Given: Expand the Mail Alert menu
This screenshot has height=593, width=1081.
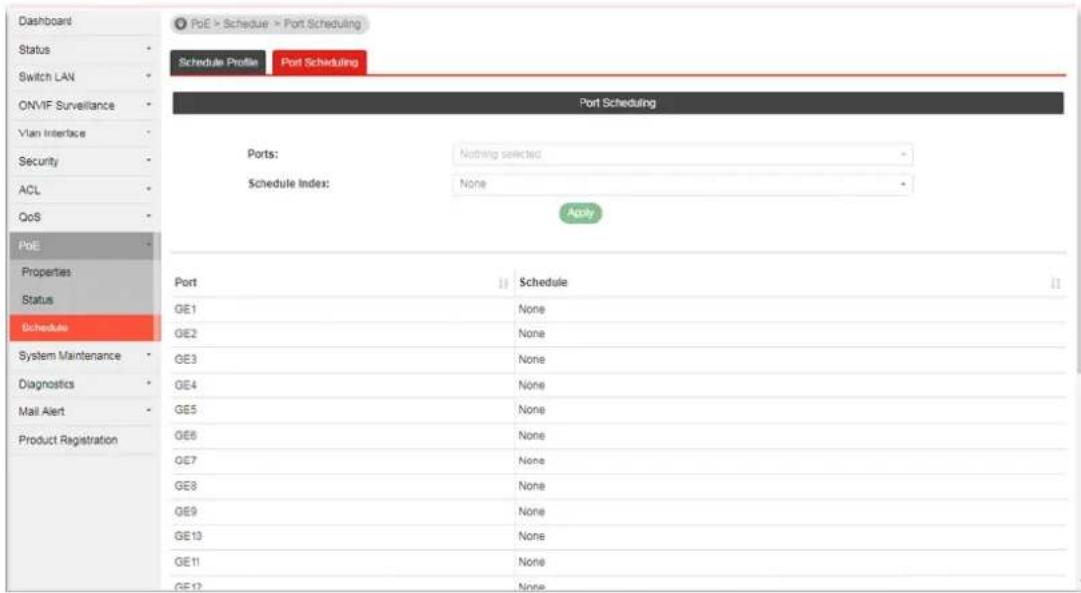Looking at the screenshot, I should pos(83,412).
